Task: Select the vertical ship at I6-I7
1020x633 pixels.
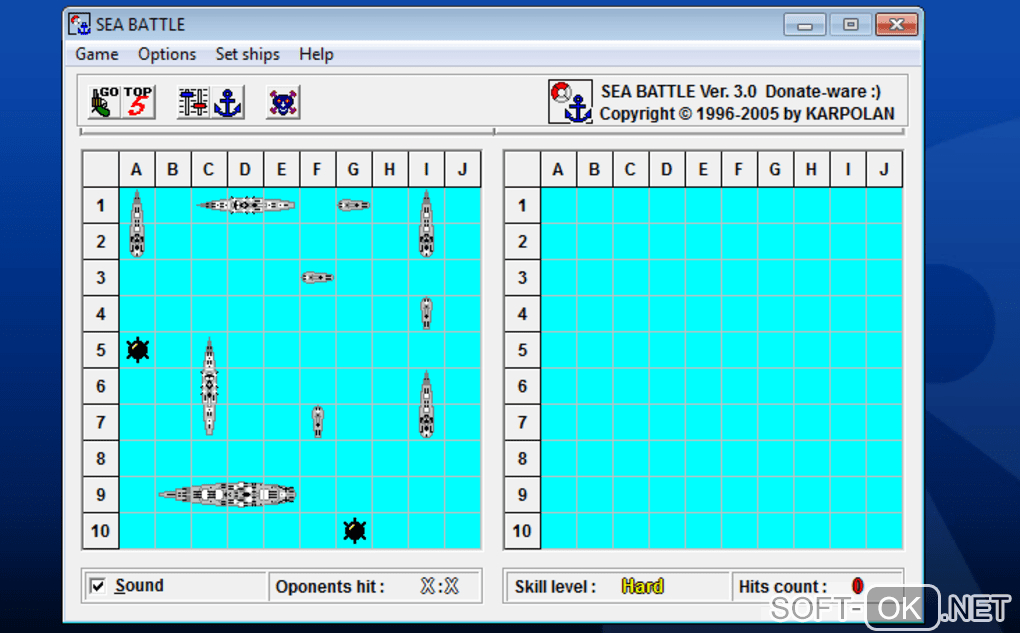Action: pos(426,404)
